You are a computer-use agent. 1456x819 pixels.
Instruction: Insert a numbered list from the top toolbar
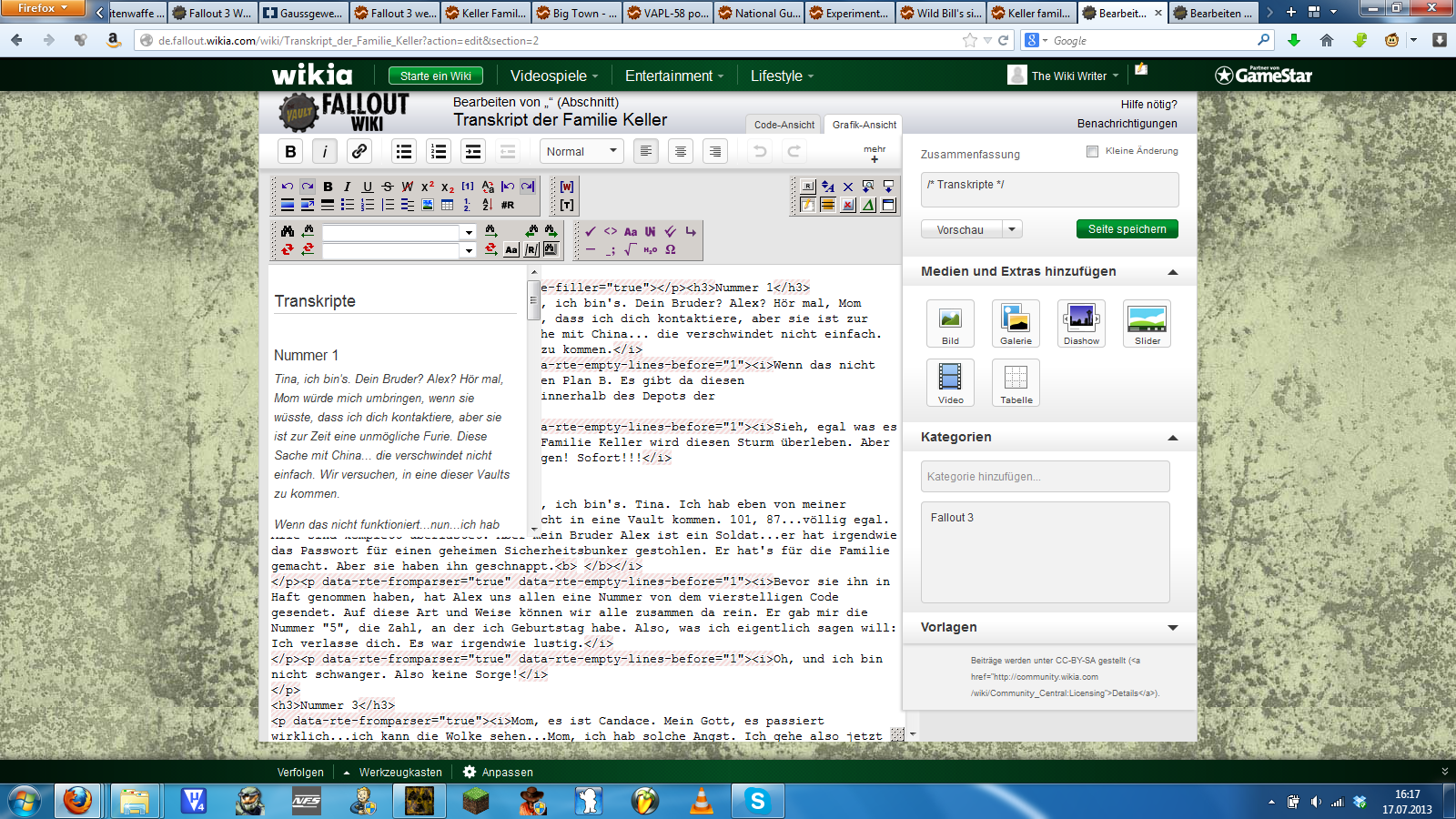click(439, 152)
